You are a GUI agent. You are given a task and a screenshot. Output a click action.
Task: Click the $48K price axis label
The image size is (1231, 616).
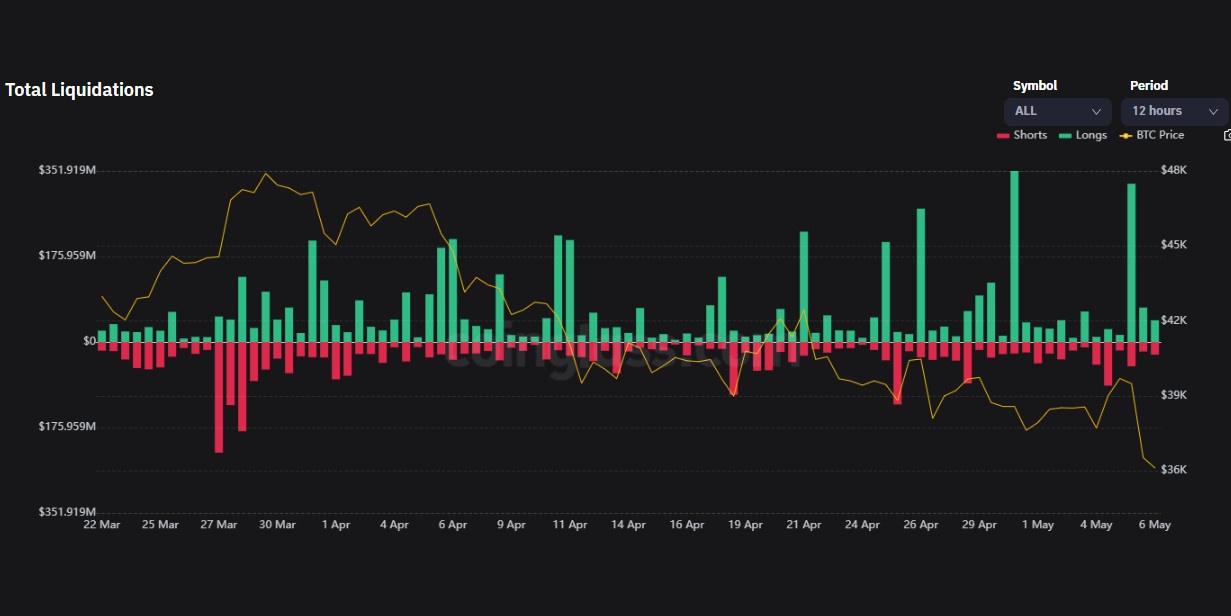coord(1173,170)
